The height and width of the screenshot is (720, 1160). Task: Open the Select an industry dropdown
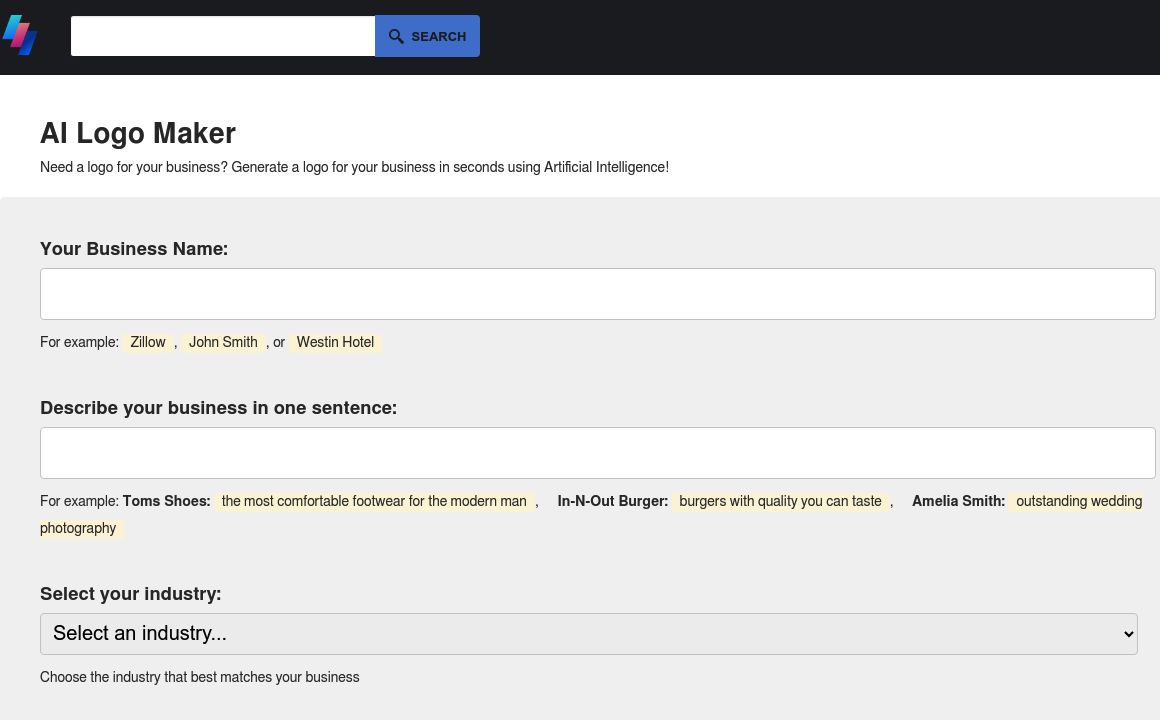coord(588,634)
